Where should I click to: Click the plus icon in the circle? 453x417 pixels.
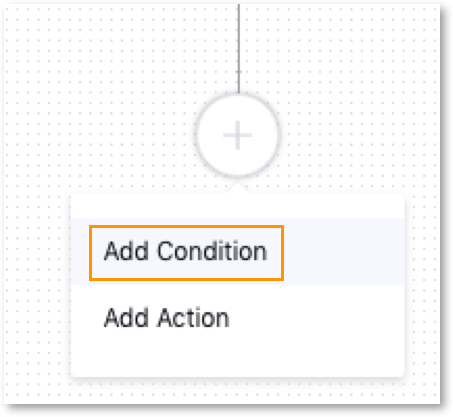coord(237,135)
